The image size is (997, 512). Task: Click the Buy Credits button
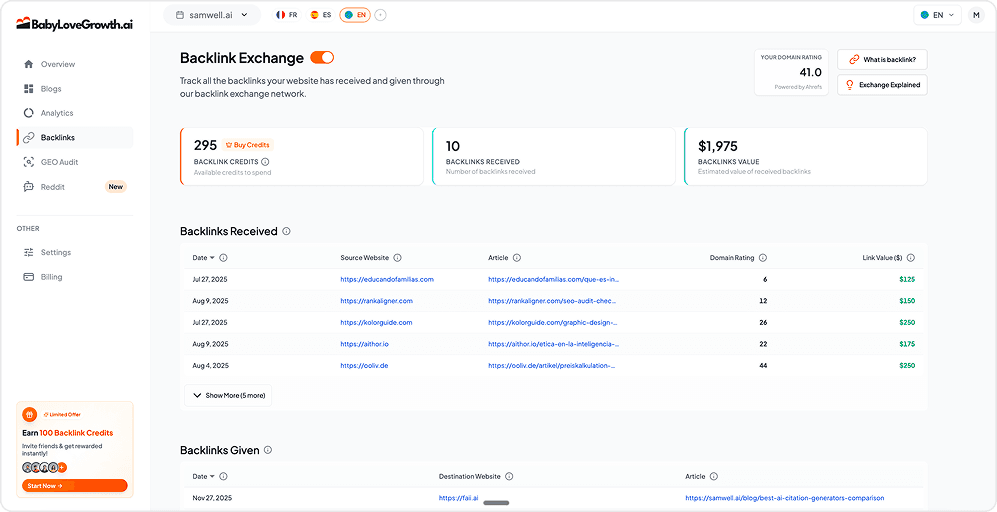point(247,145)
